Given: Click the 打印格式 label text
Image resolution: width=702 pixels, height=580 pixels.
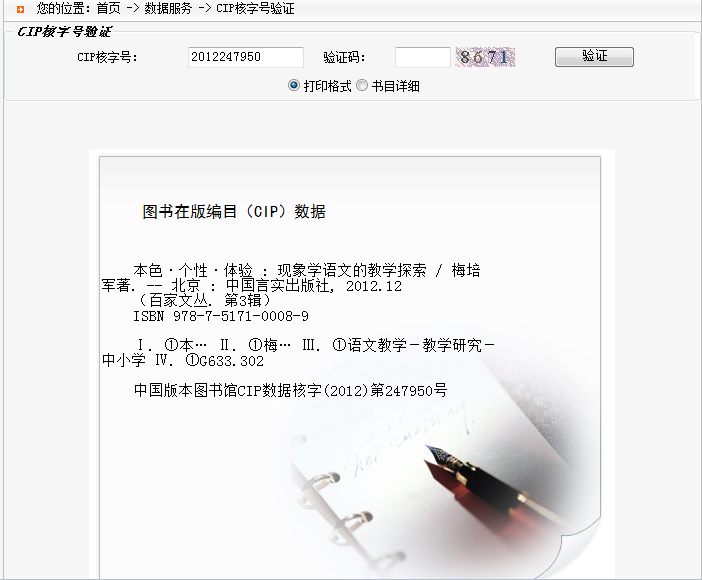Looking at the screenshot, I should (x=327, y=86).
